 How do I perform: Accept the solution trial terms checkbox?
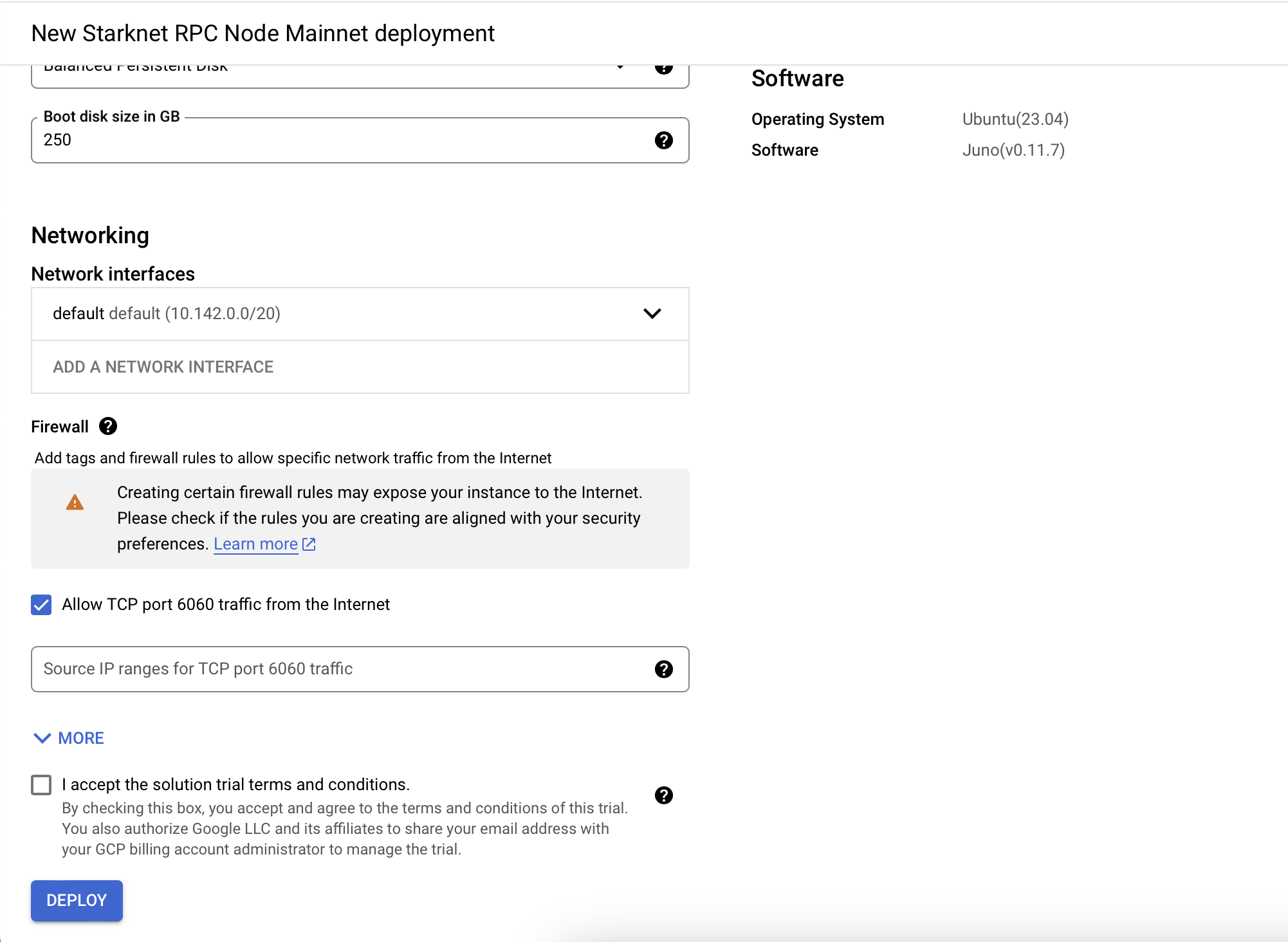coord(41,785)
